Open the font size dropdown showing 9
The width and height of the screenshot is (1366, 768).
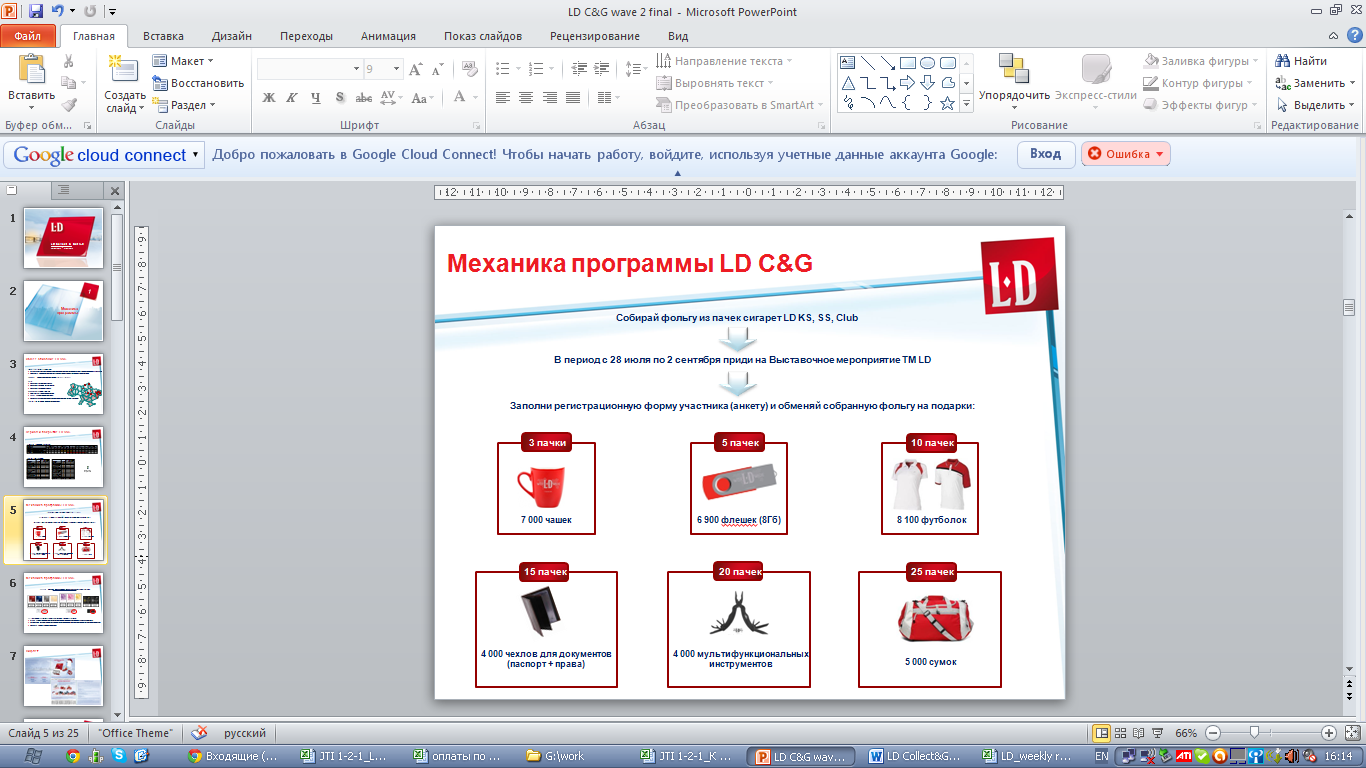pyautogui.click(x=397, y=69)
